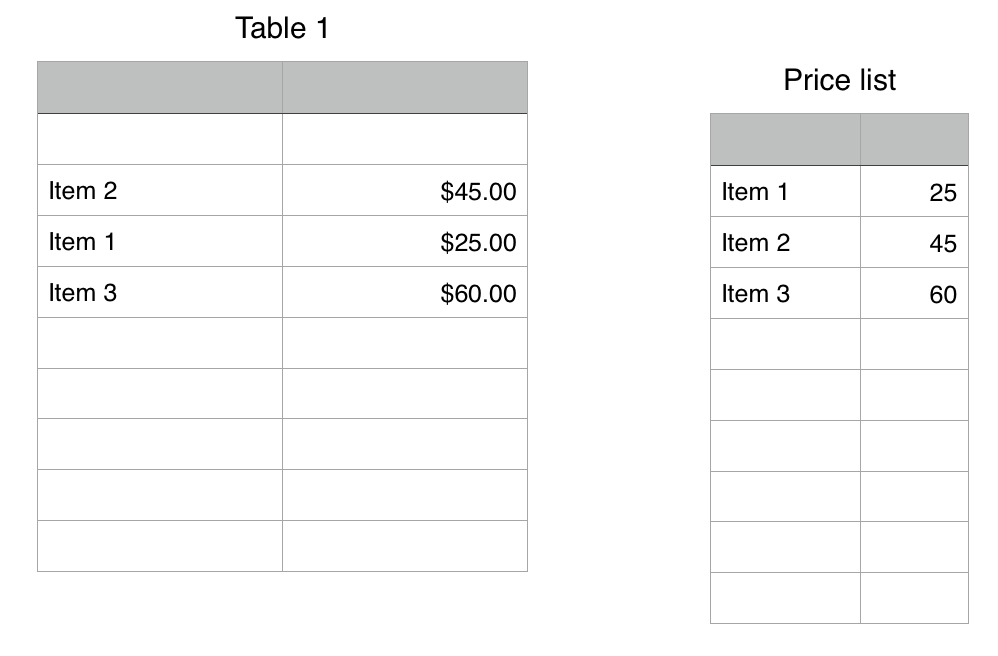The width and height of the screenshot is (998, 656).
Task: Select the $25.00 price cell
Action: [x=404, y=242]
